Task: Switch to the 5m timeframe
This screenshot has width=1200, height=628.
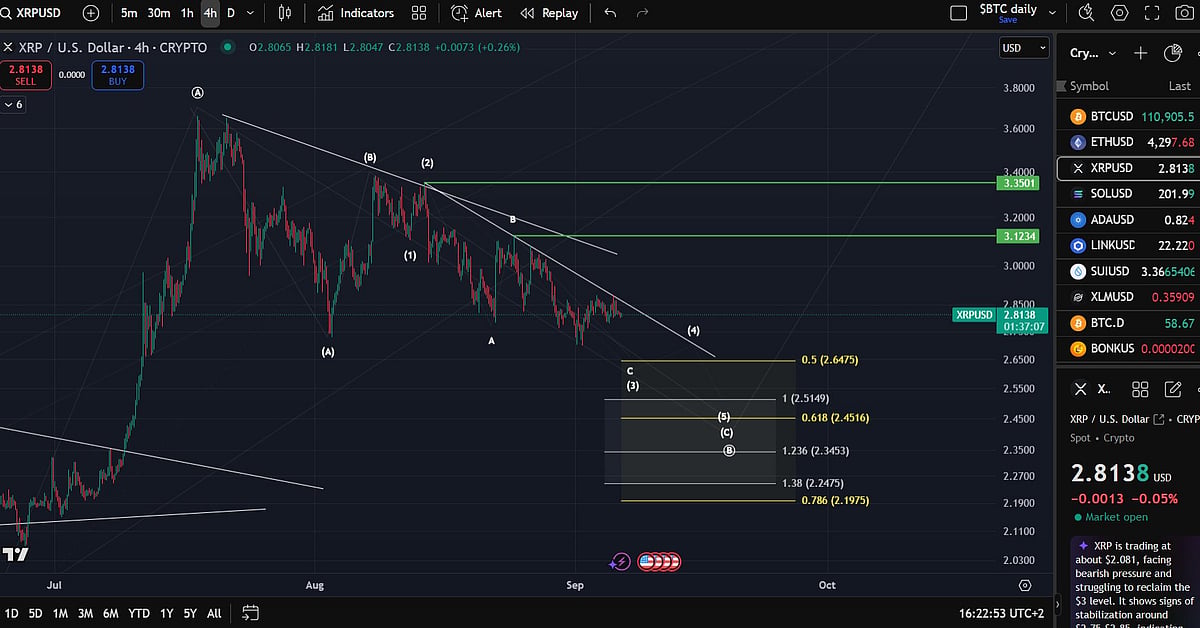Action: [129, 13]
